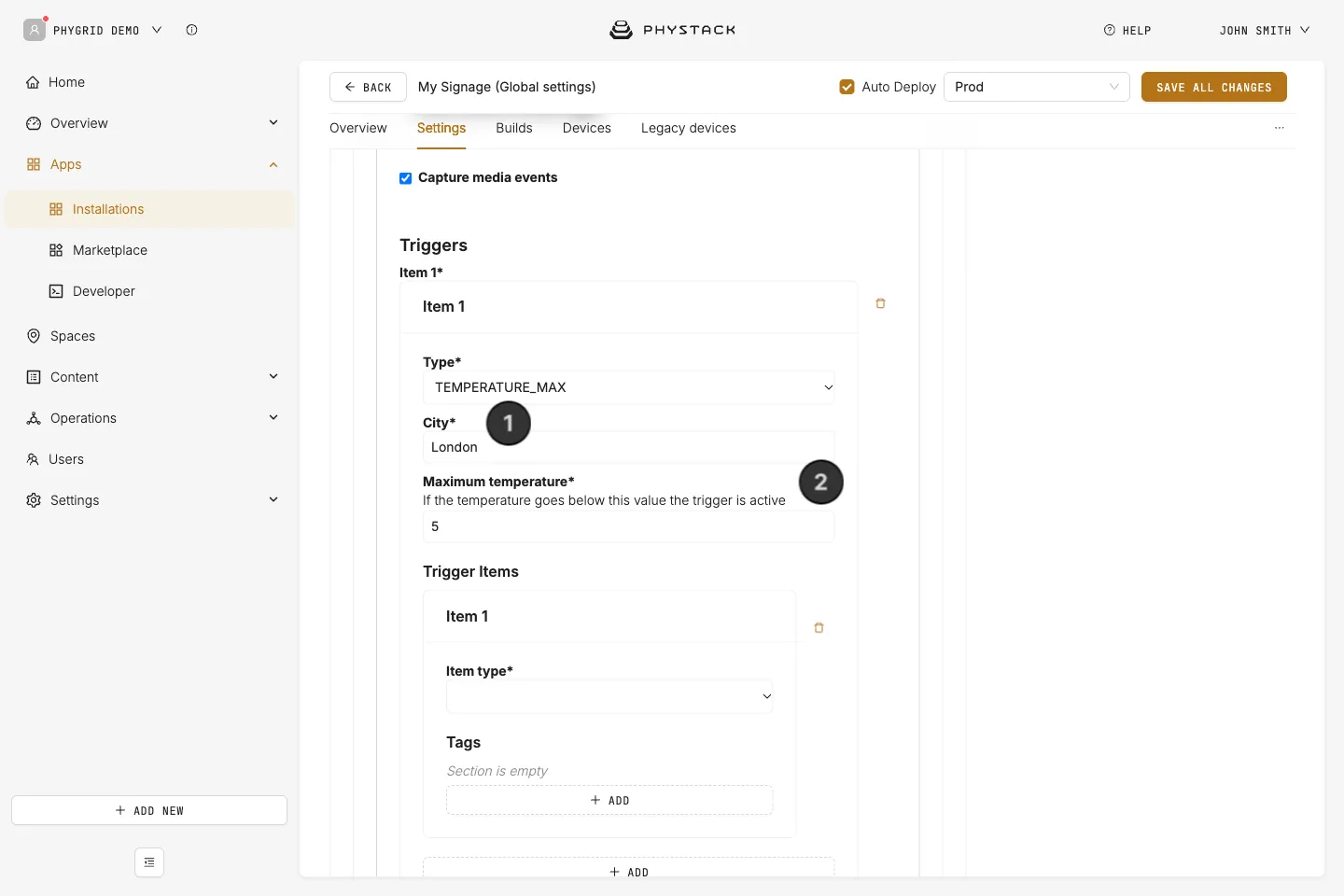This screenshot has width=1344, height=896.
Task: Expand the Overview sidebar section
Action: pyautogui.click(x=273, y=122)
